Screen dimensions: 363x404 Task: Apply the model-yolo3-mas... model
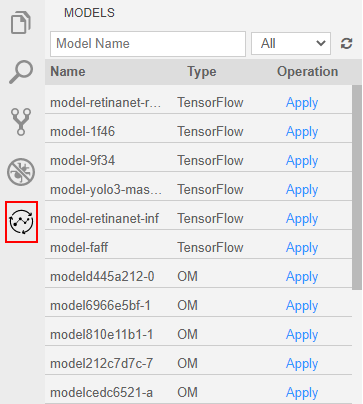click(302, 190)
